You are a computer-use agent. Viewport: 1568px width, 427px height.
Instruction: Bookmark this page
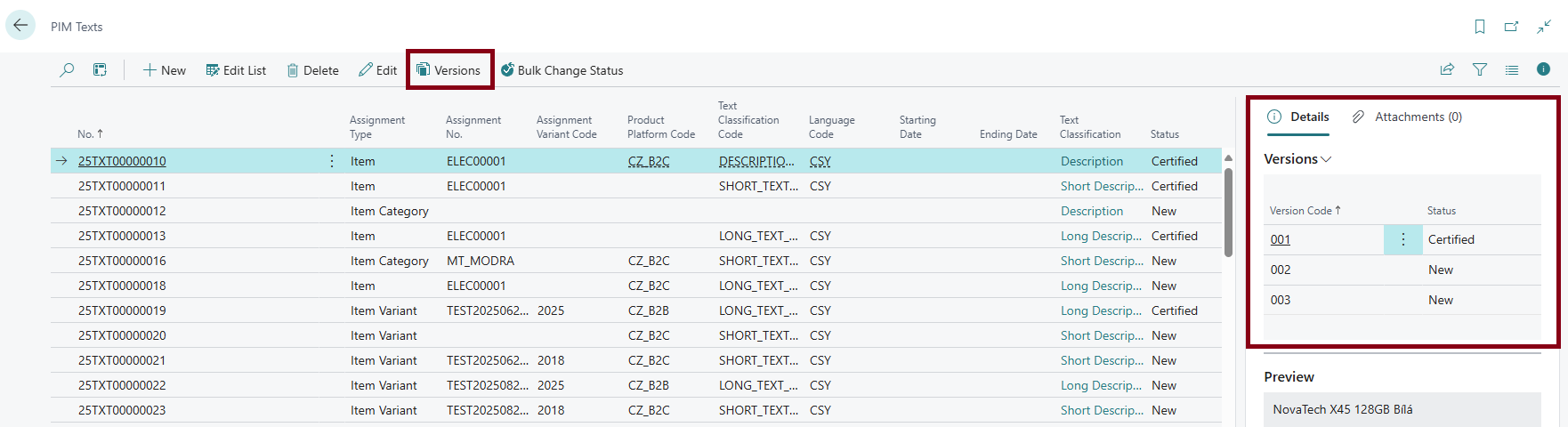point(1480,27)
